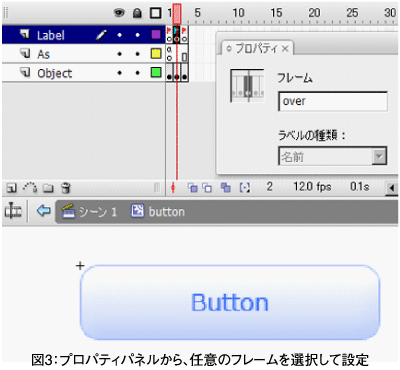
Task: Add a motion guide layer
Action: pyautogui.click(x=30, y=188)
